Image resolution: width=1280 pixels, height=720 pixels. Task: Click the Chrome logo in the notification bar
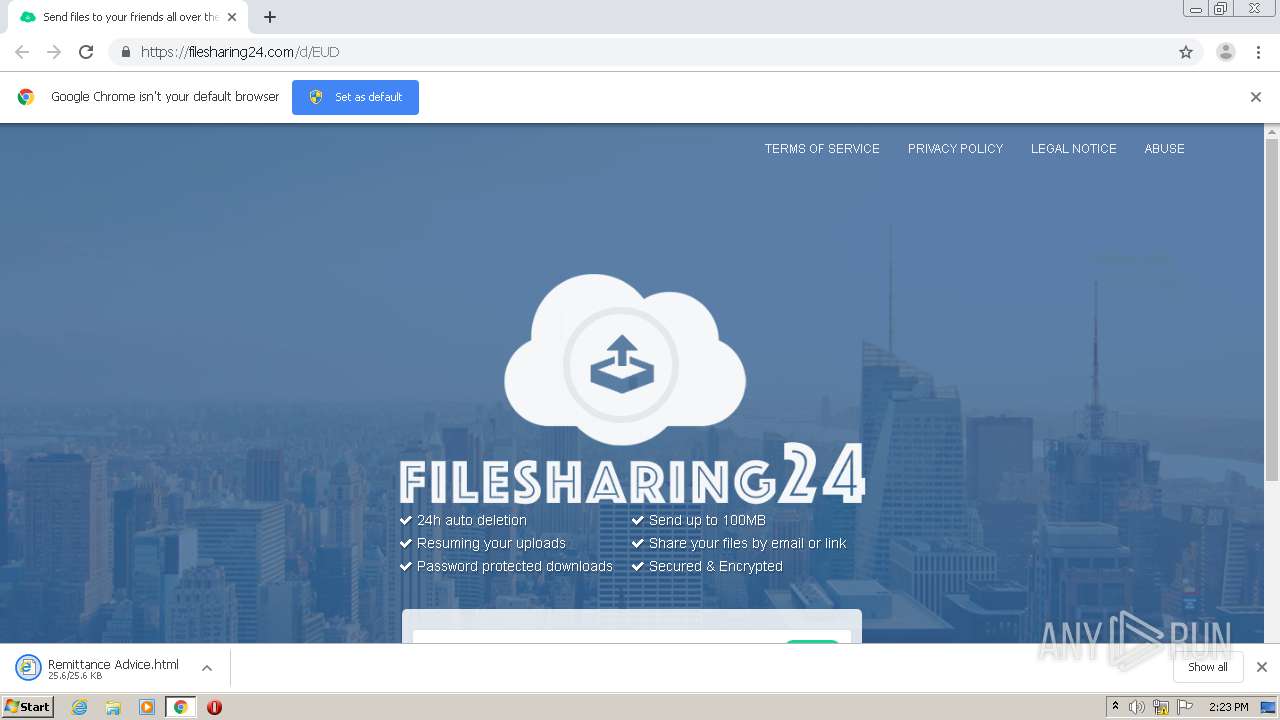(x=26, y=97)
